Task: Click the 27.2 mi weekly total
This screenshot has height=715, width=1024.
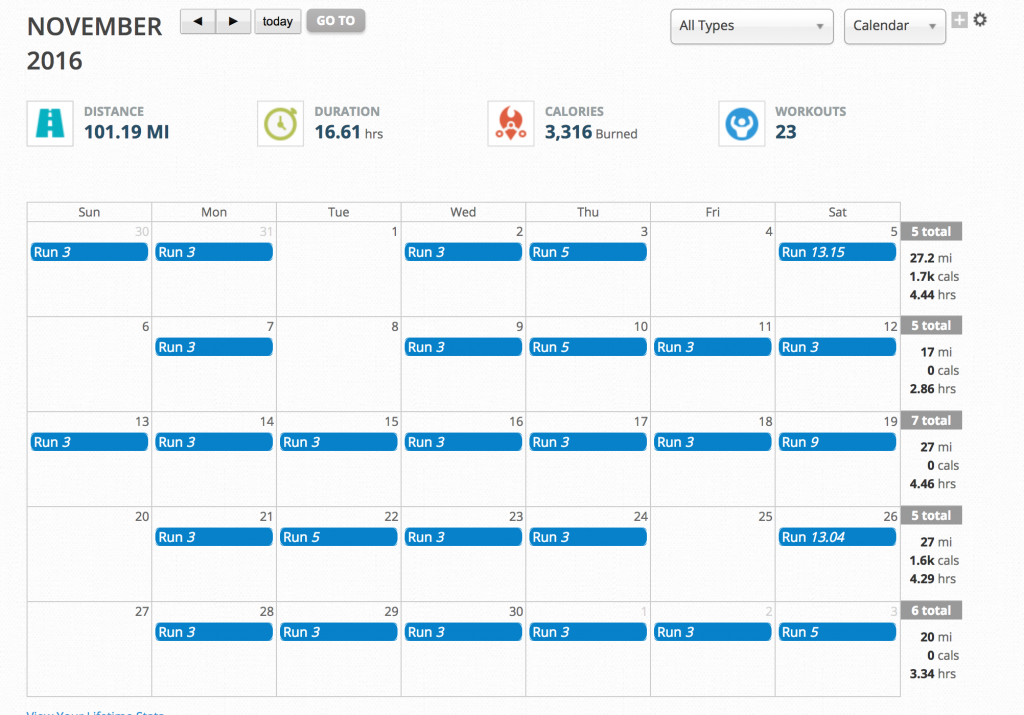Action: pyautogui.click(x=931, y=258)
